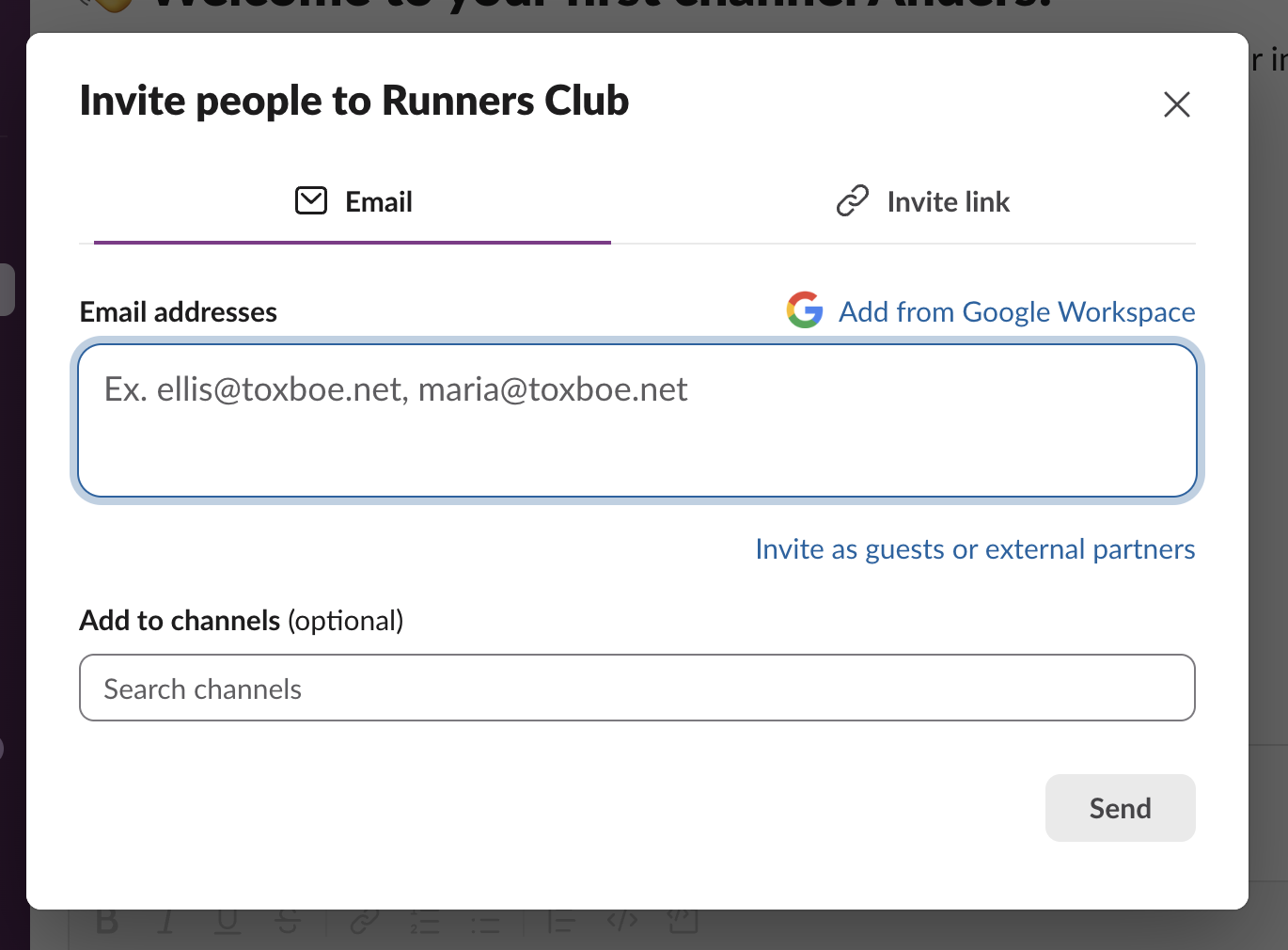This screenshot has height=950, width=1288.
Task: Focus the Email addresses text box
Action: (637, 420)
